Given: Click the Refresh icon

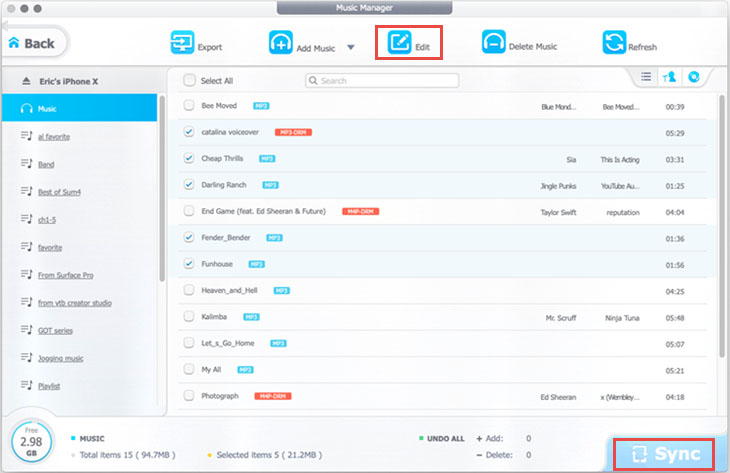Looking at the screenshot, I should coord(614,42).
